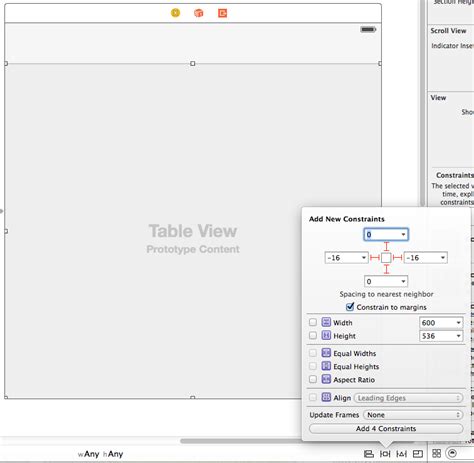The width and height of the screenshot is (474, 463).
Task: Open Resolve Auto Layout Issues icon
Action: coord(401,454)
